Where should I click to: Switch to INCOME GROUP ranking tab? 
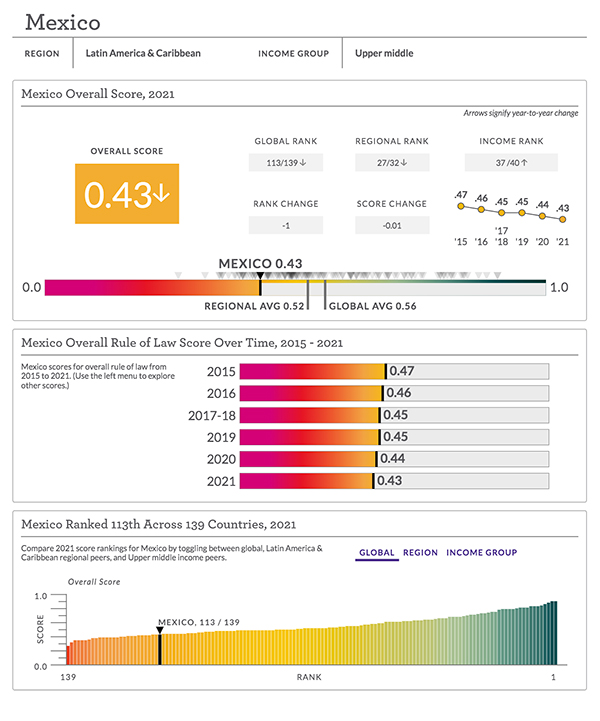coord(481,552)
